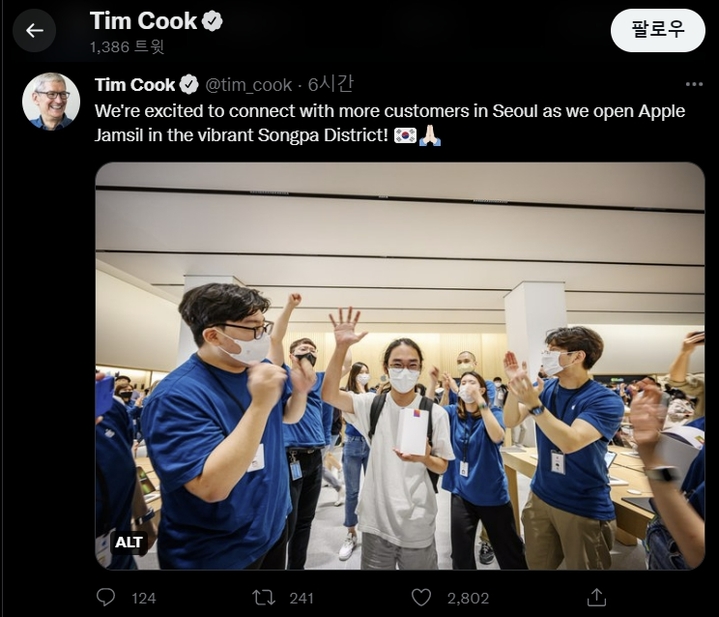Click the Tim Cook author name in tweet

coord(134,85)
